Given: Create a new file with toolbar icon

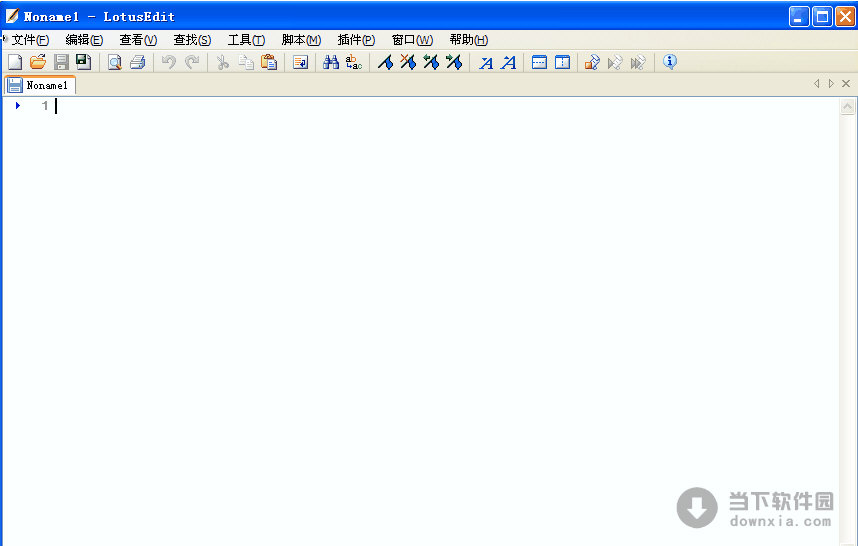Looking at the screenshot, I should point(15,62).
